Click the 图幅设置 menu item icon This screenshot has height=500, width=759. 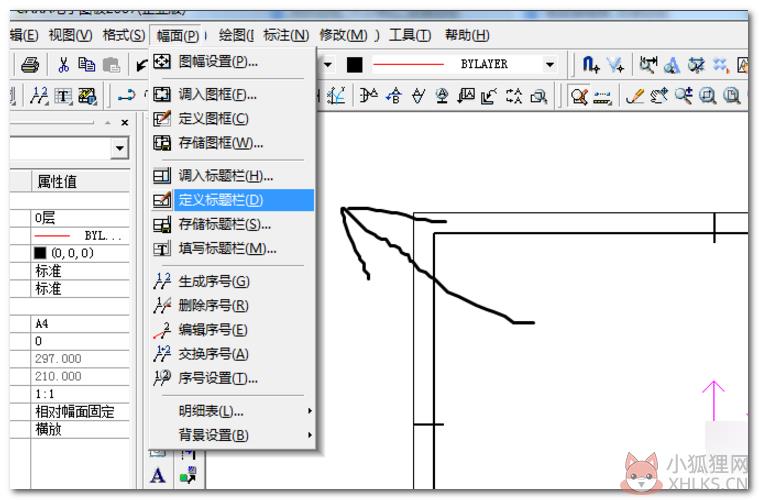162,61
